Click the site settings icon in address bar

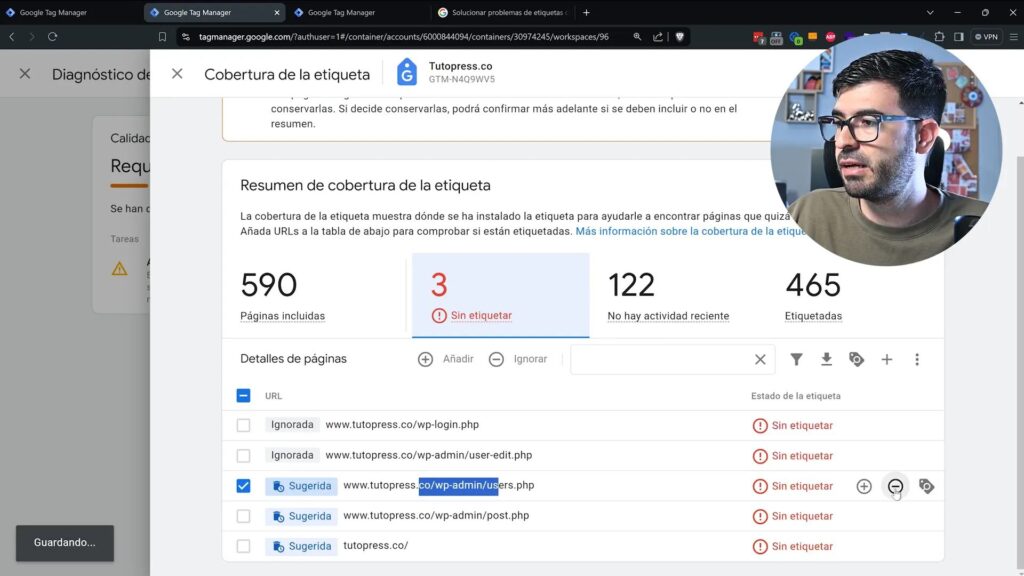(186, 37)
